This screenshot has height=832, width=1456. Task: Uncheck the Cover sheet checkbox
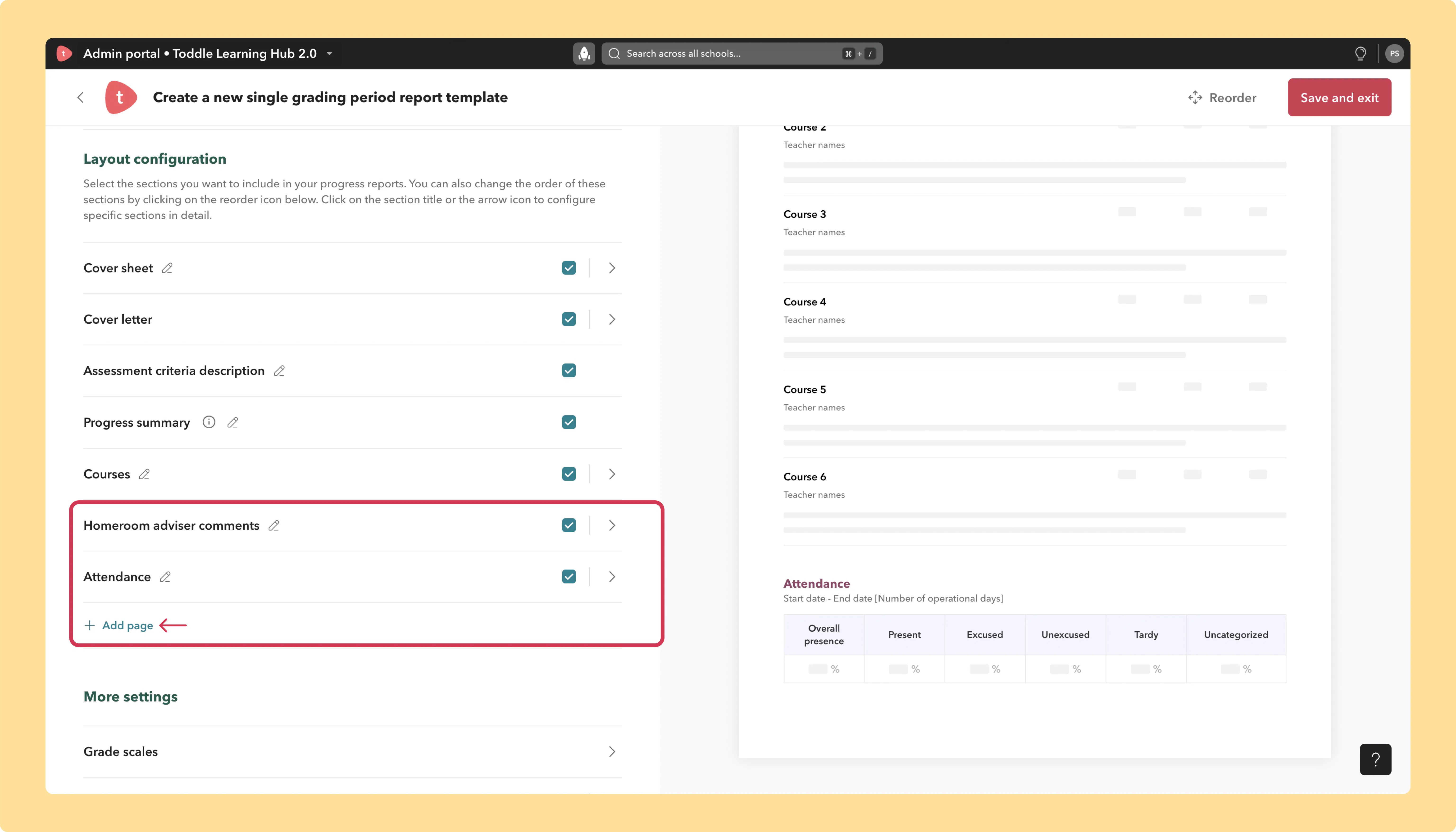coord(569,268)
